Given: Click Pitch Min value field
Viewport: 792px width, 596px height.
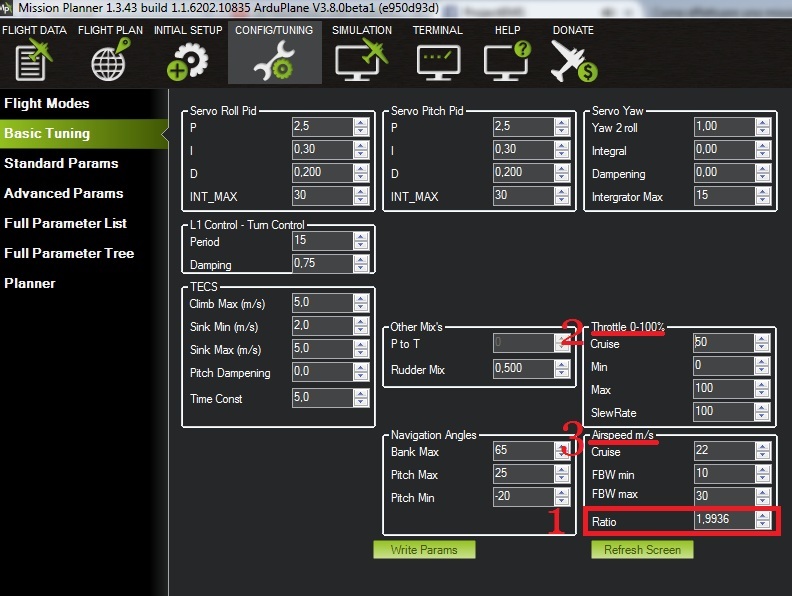Looking at the screenshot, I should click(523, 496).
